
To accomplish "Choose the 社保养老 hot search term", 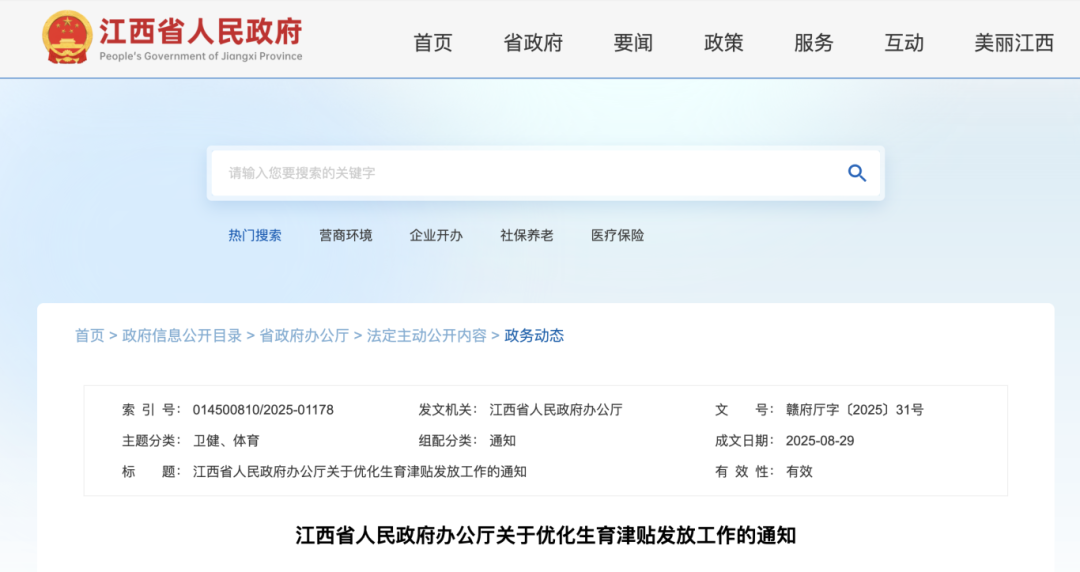I will [527, 236].
